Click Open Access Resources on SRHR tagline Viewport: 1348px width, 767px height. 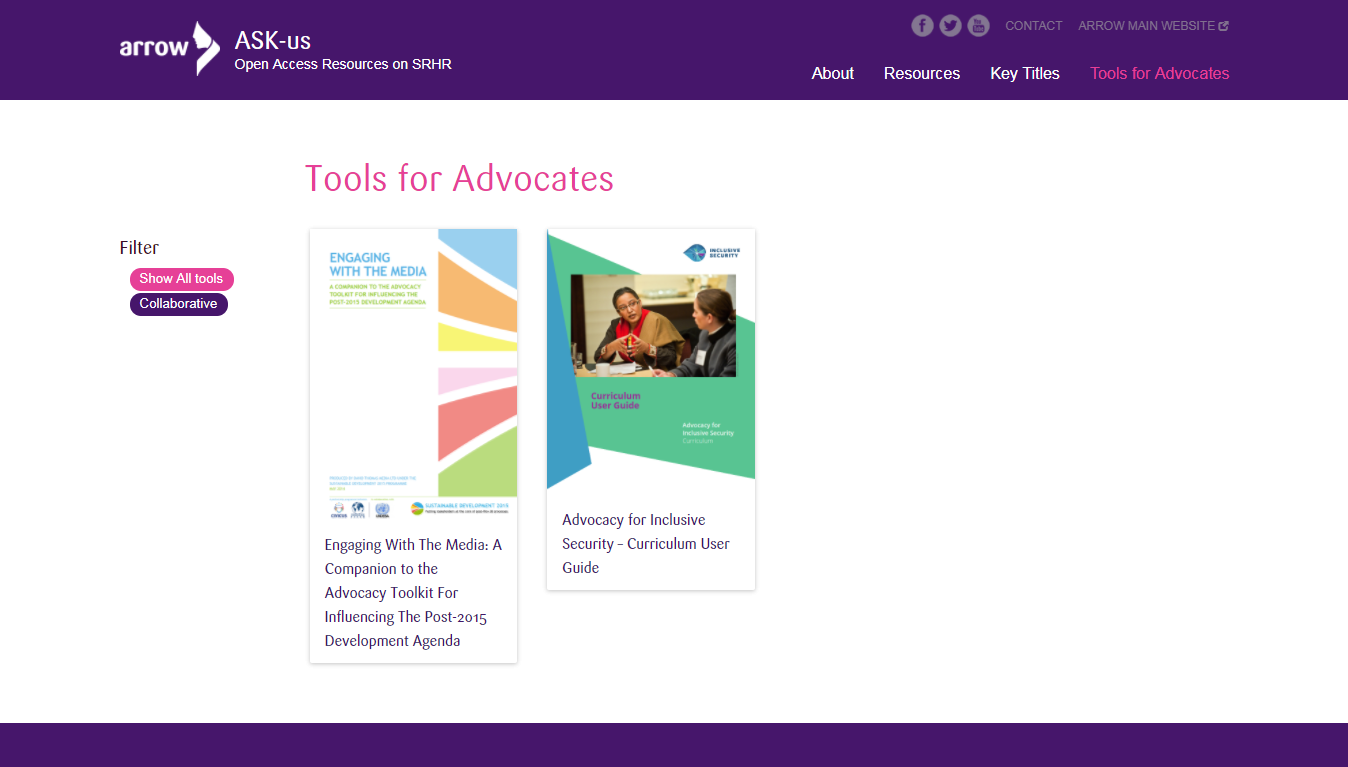click(x=342, y=64)
